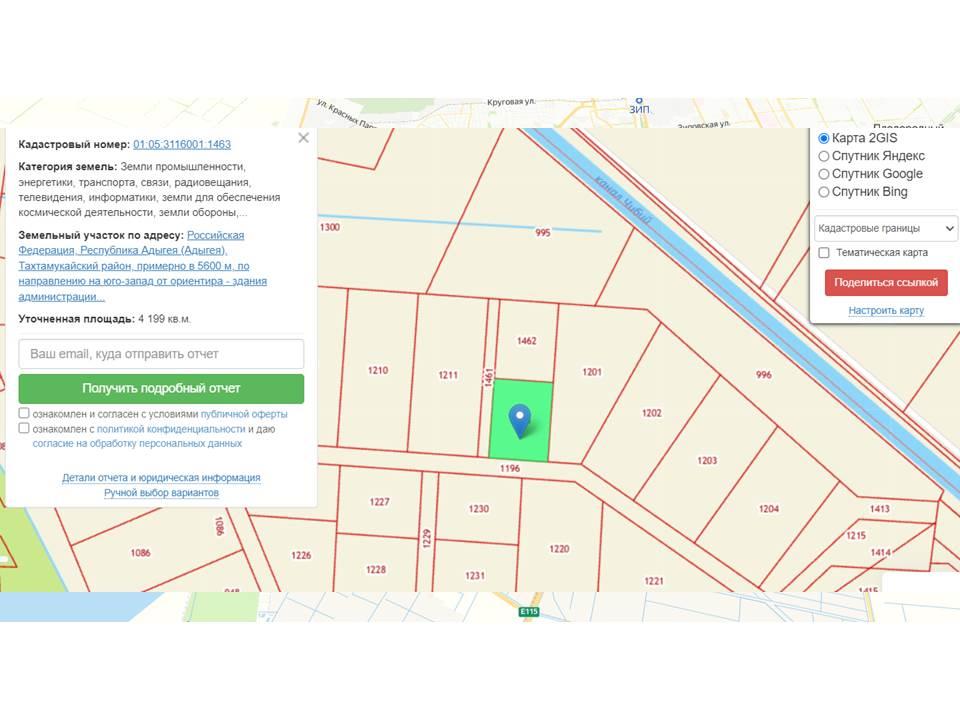Select Спутник Яндекс map layer
The height and width of the screenshot is (720, 960).
point(823,156)
